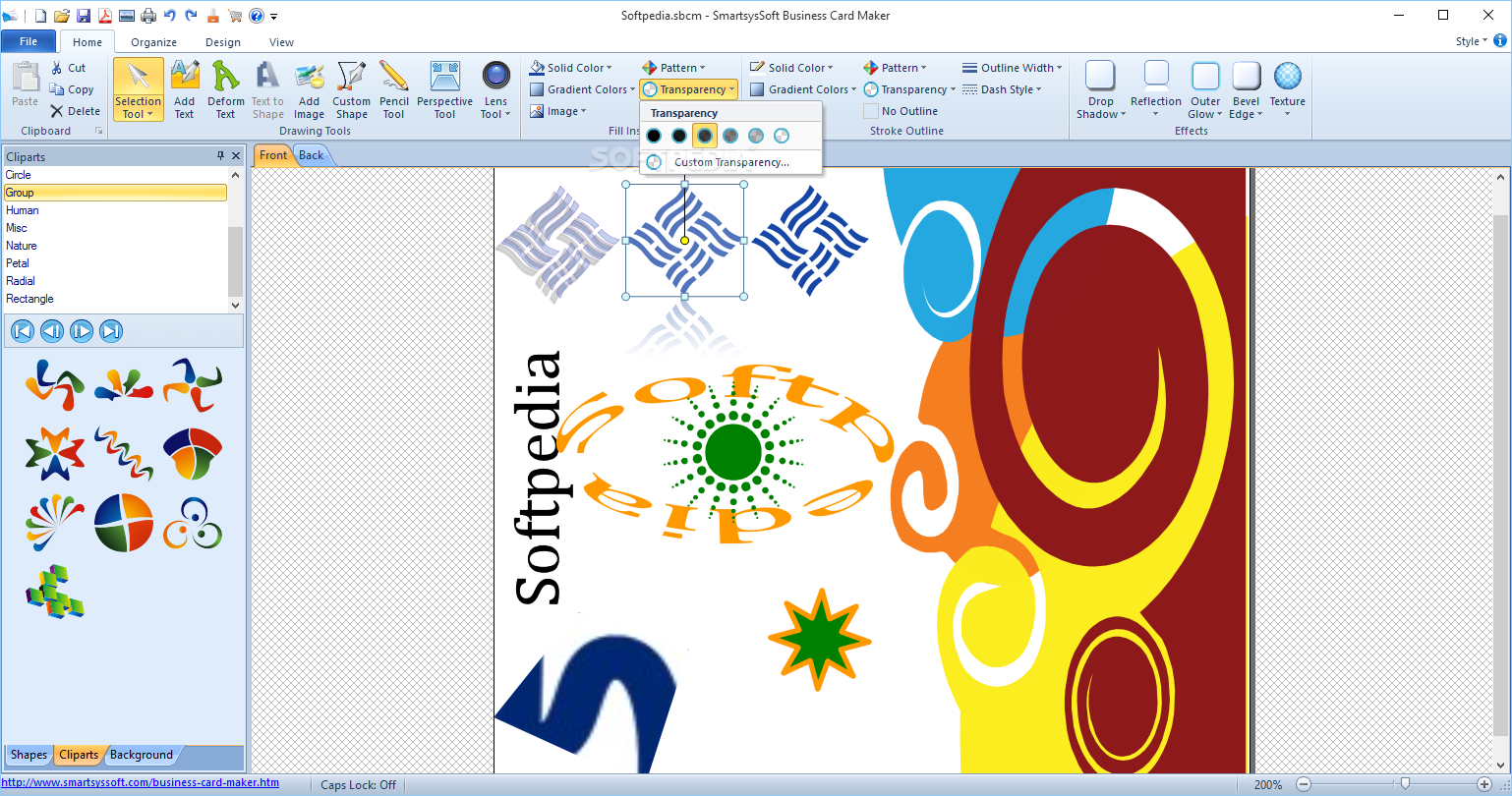
Task: Save using the floppy disk icon
Action: 84,16
